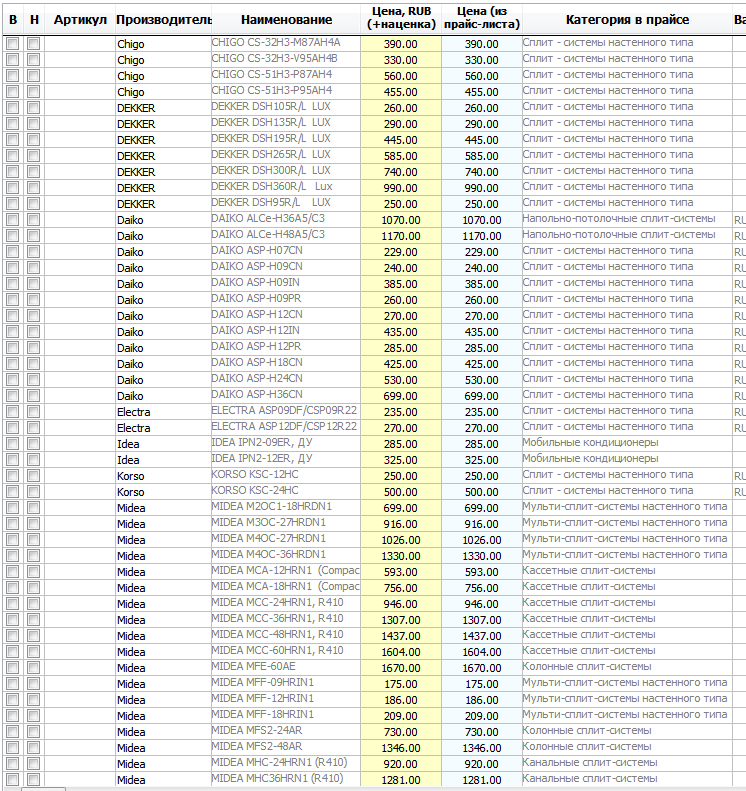Viewport: 746px width, 791px height.
Task: Select the markup price 1026.00 cell
Action: coord(401,540)
